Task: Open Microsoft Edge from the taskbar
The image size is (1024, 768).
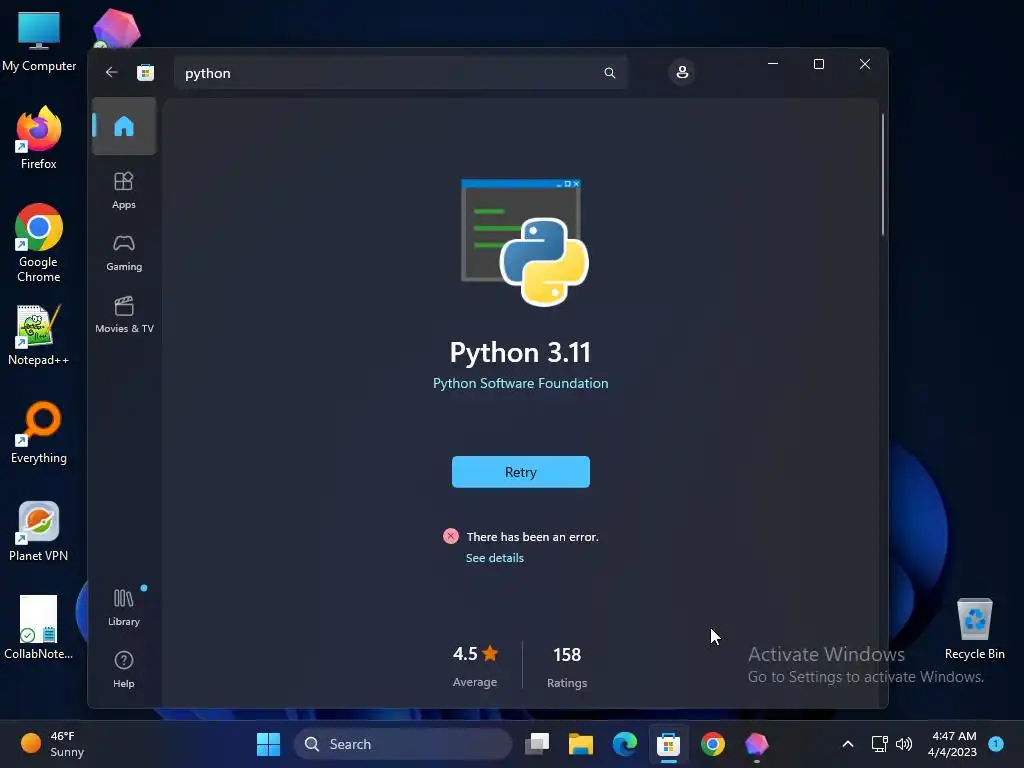Action: [x=625, y=744]
